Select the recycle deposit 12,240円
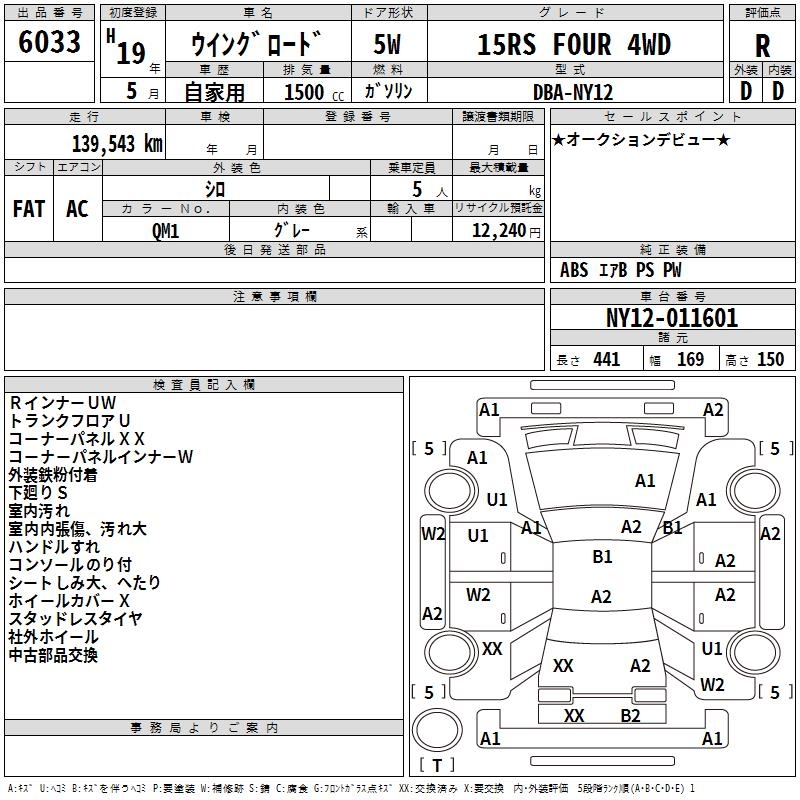 [x=506, y=231]
